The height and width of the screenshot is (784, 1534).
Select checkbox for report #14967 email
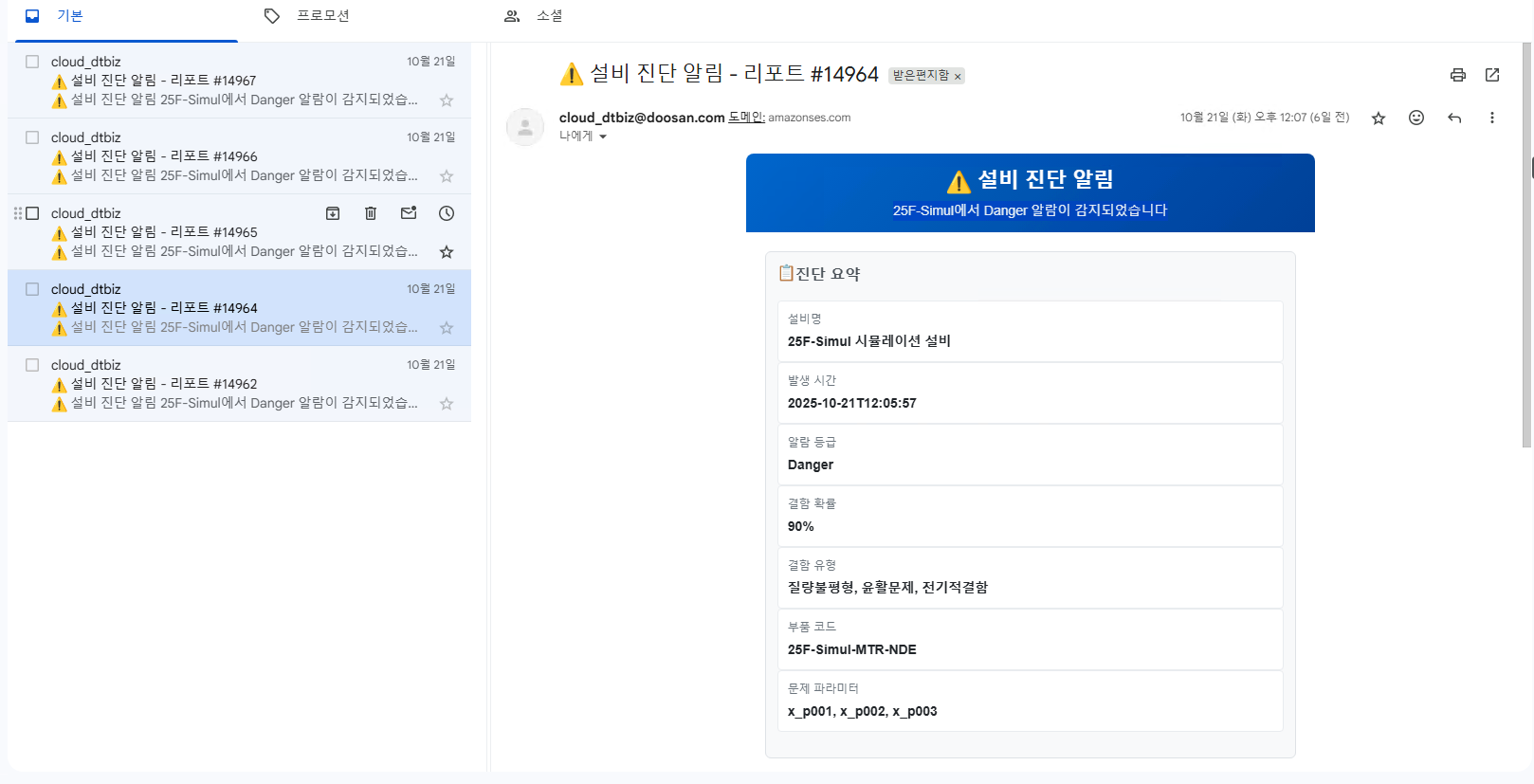[32, 62]
